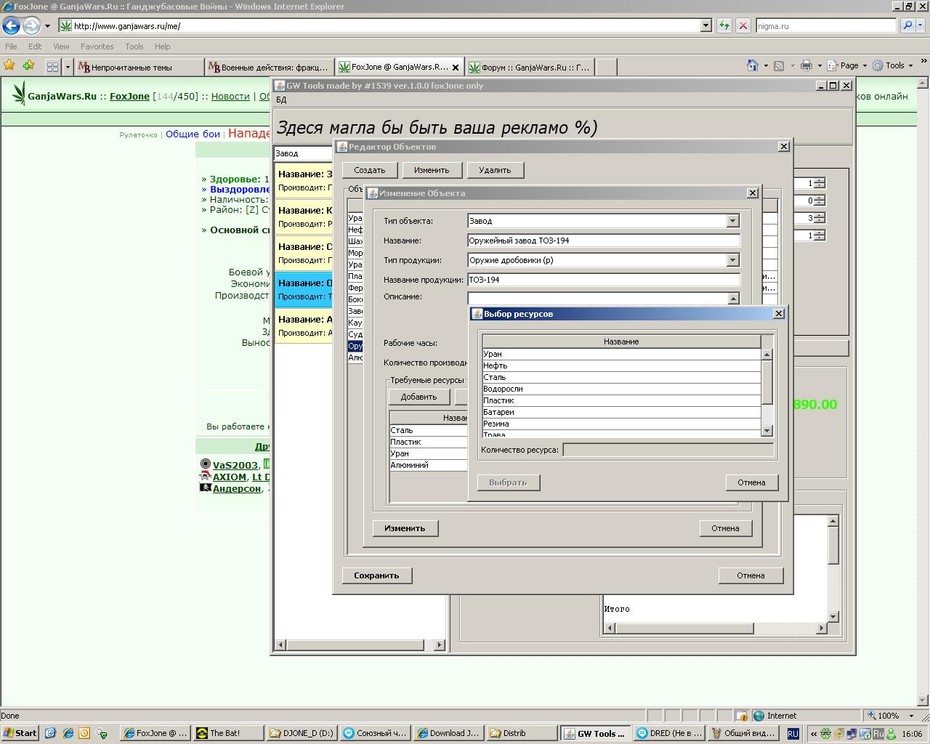
Task: Click the browser Forward arrow button
Action: point(31,26)
